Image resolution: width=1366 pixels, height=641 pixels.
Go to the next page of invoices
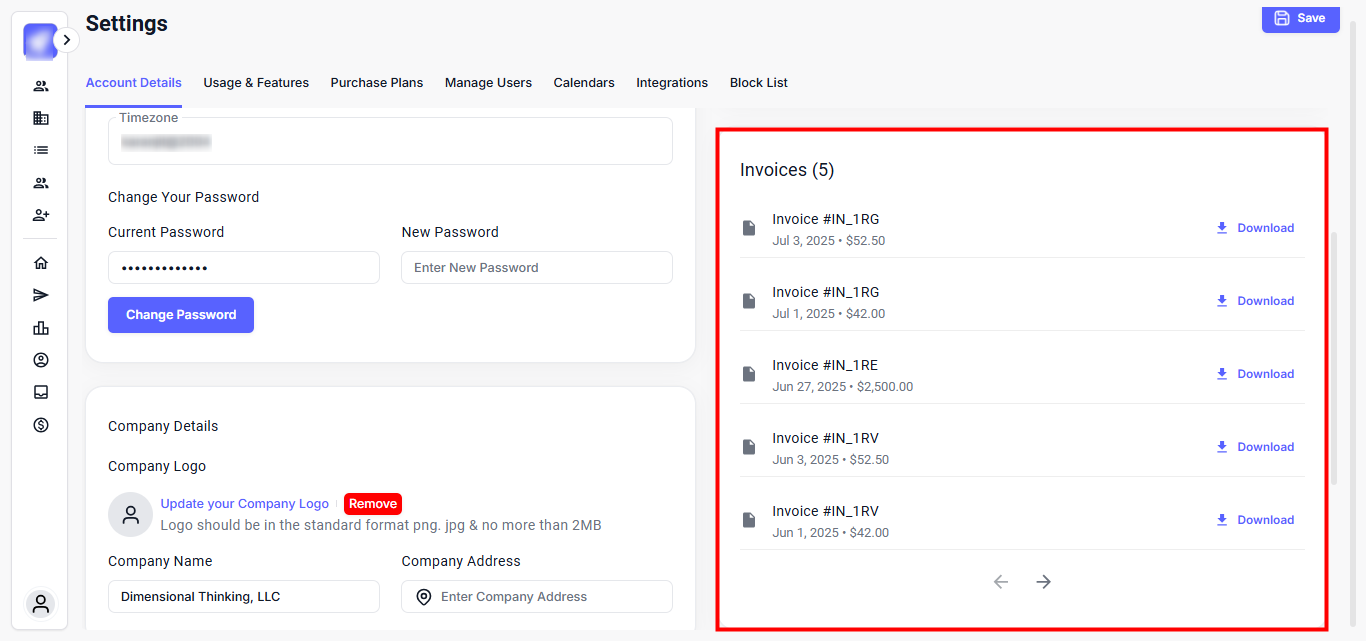point(1044,582)
